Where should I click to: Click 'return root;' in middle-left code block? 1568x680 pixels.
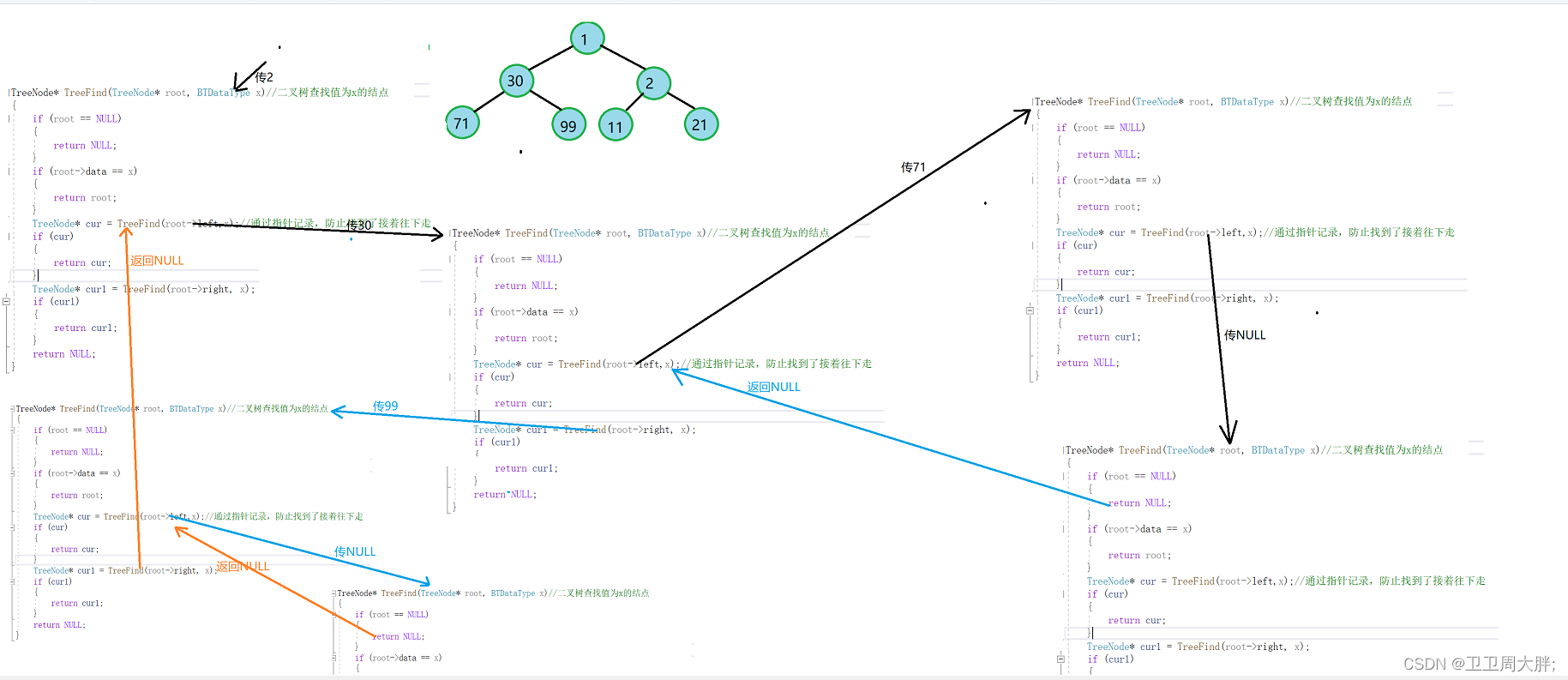76,496
